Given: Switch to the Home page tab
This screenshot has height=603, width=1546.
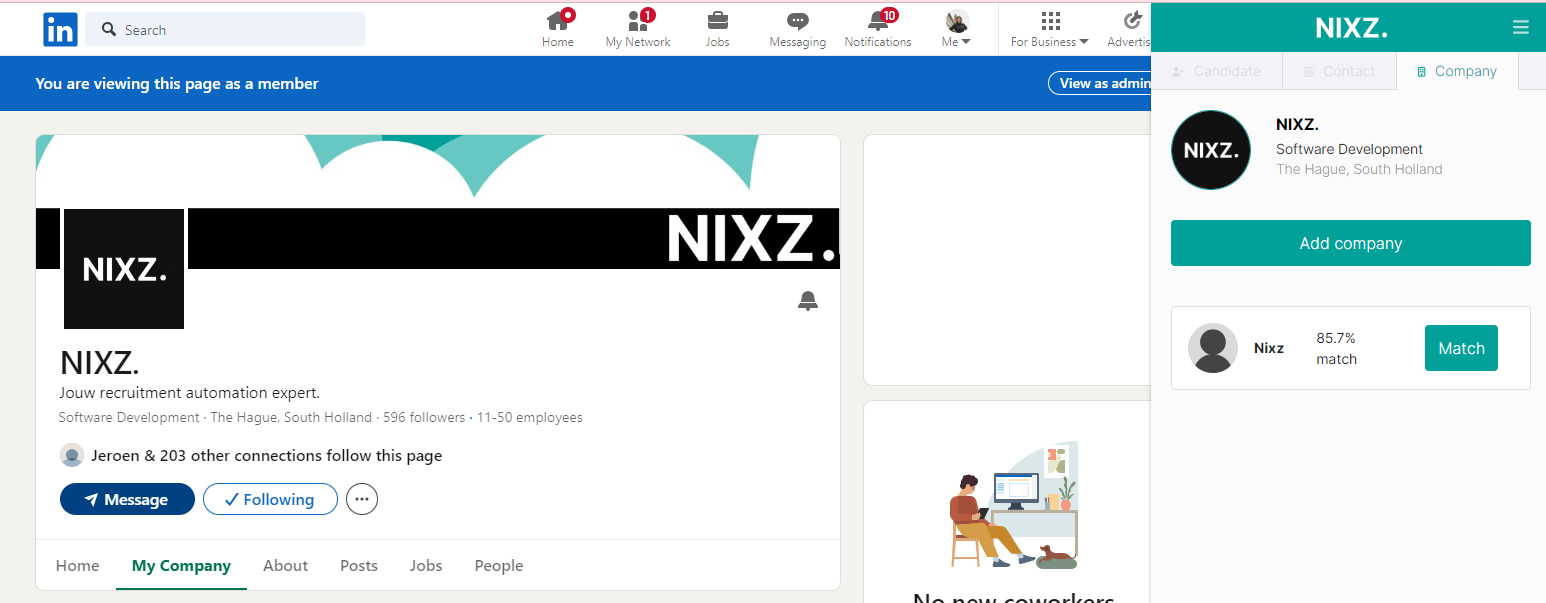Looking at the screenshot, I should [x=78, y=566].
